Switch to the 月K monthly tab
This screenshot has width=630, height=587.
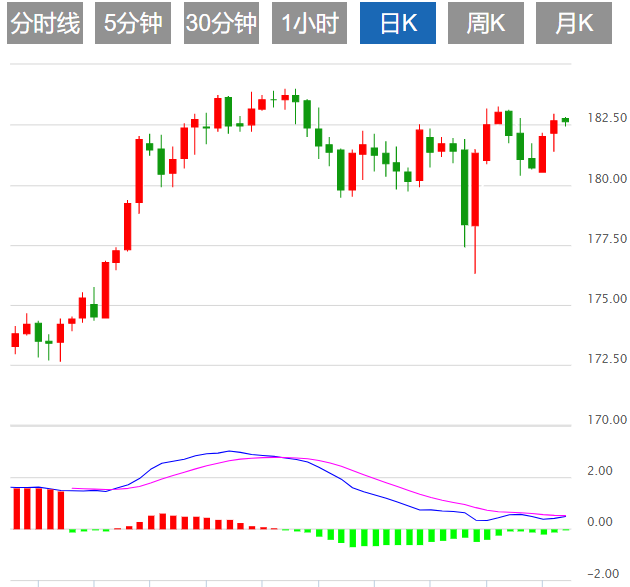[x=574, y=23]
